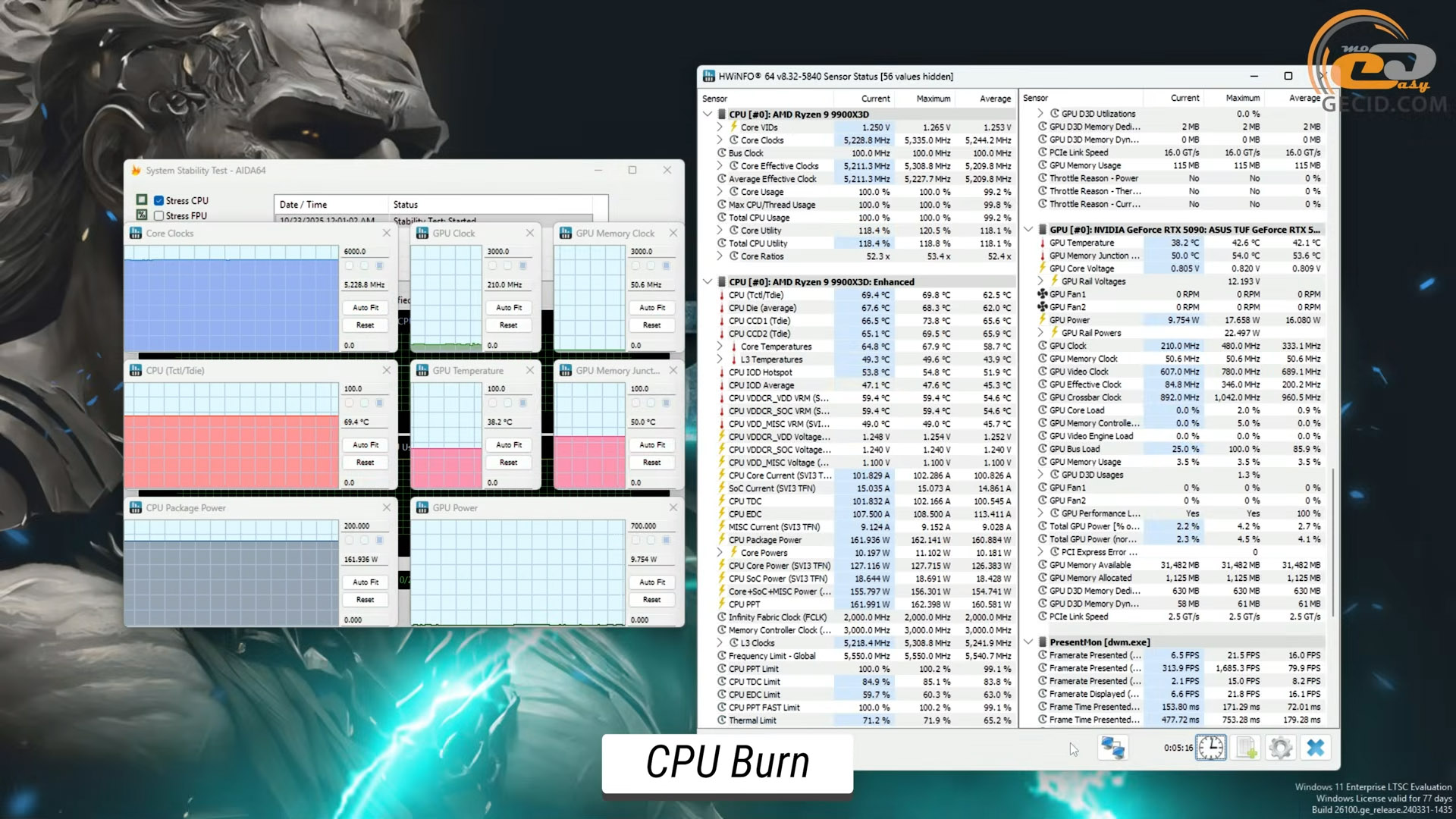
Task: Click GPU Fan1 fan icon in sensor list
Action: pyautogui.click(x=1043, y=294)
